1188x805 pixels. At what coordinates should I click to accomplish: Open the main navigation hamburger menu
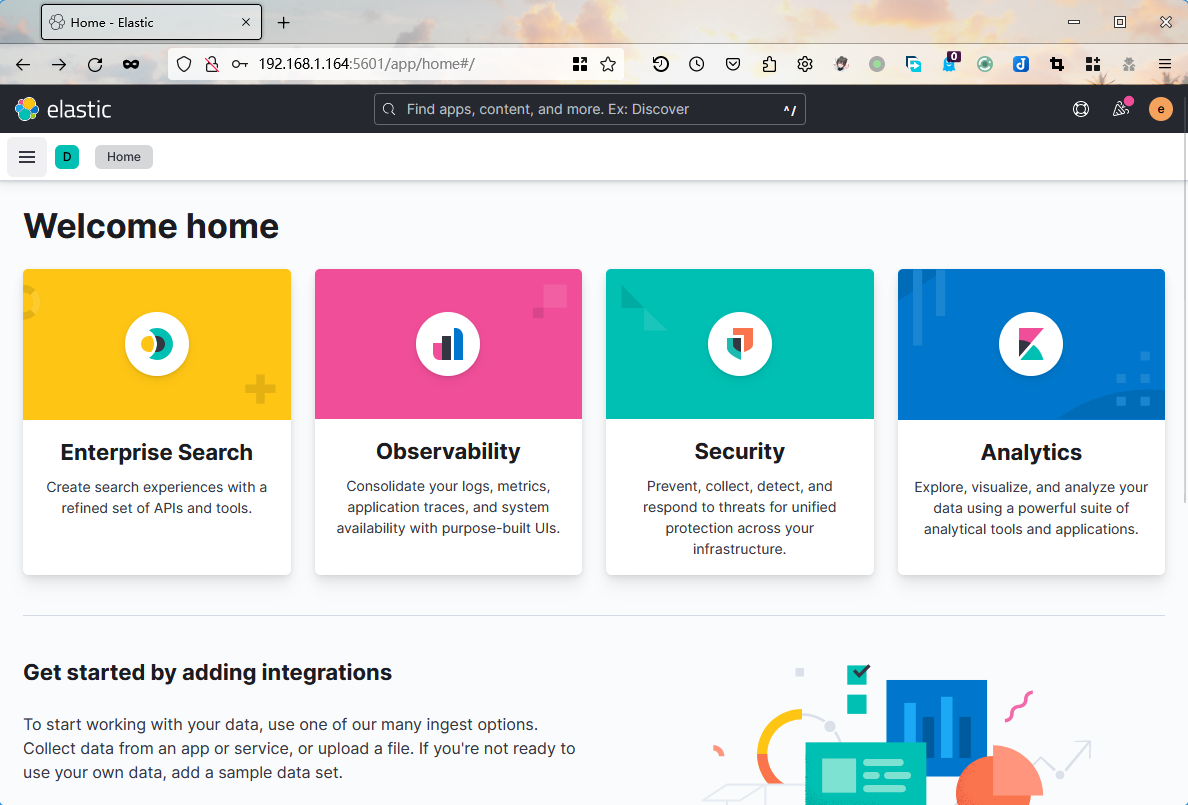coord(27,157)
